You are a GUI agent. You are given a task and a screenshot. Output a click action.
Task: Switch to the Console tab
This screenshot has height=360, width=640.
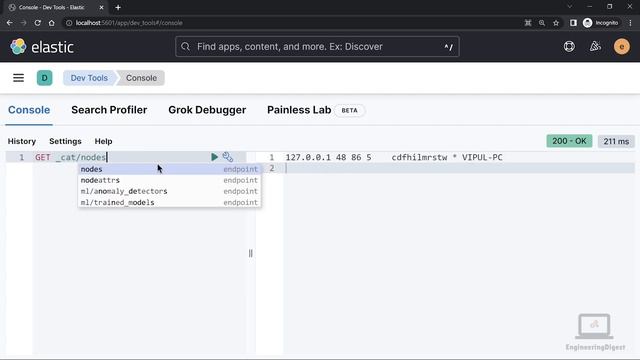[x=29, y=110]
